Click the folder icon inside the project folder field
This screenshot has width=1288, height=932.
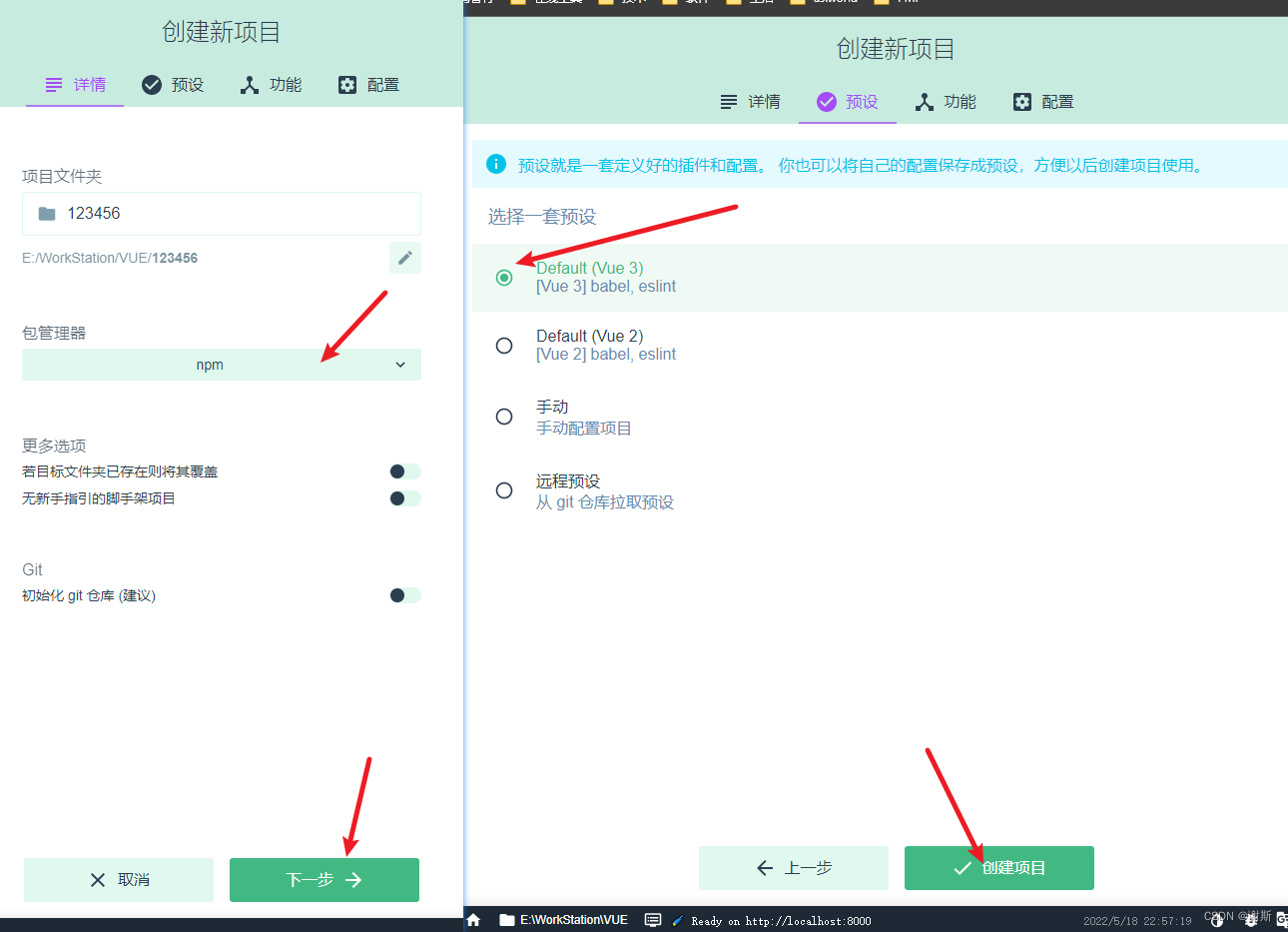tap(47, 214)
